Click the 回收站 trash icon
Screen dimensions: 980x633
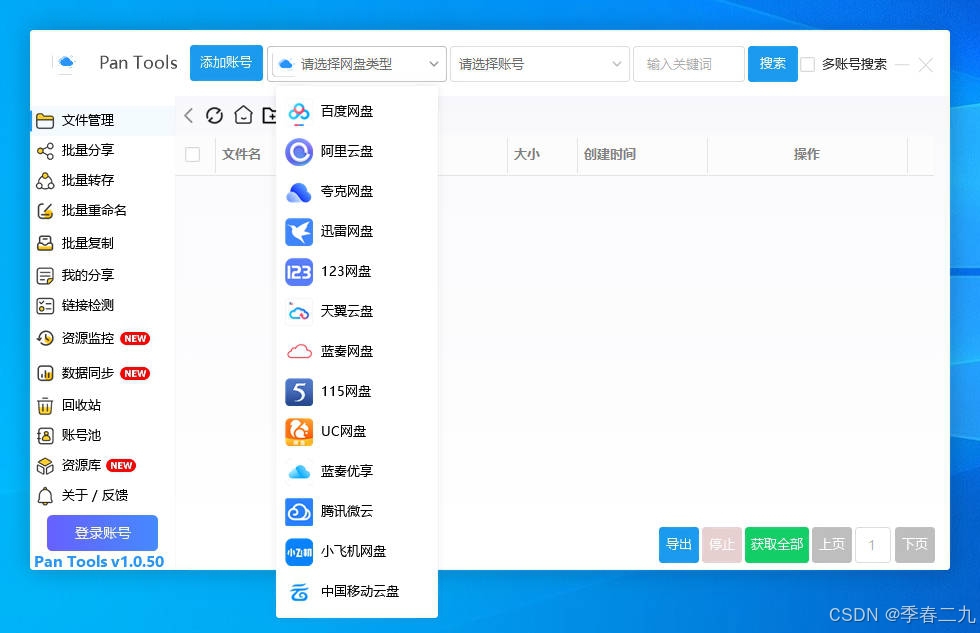(45, 406)
